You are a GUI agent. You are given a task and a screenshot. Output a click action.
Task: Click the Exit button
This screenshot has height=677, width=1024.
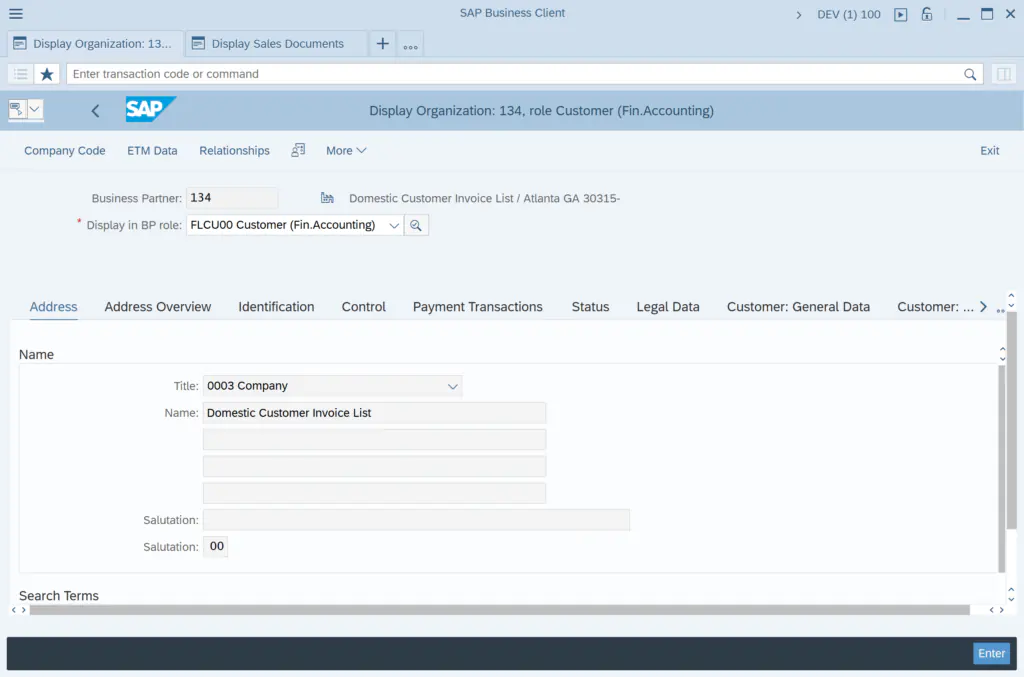click(989, 151)
